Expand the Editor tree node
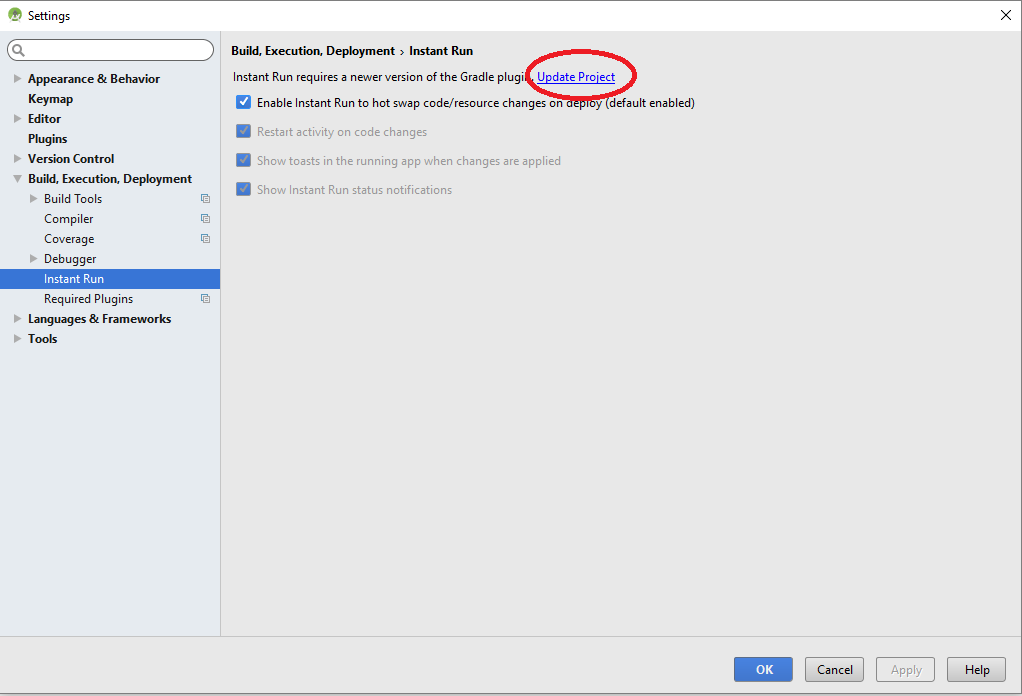This screenshot has width=1022, height=696. tap(16, 118)
